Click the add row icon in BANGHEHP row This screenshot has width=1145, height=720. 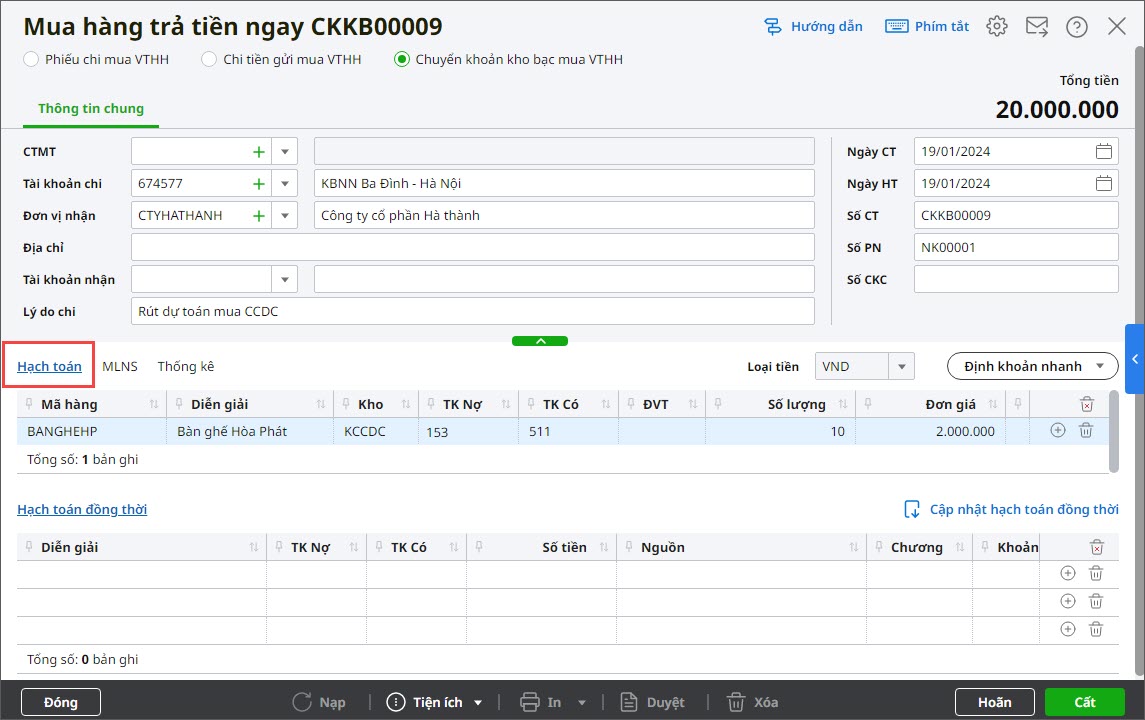(1058, 431)
